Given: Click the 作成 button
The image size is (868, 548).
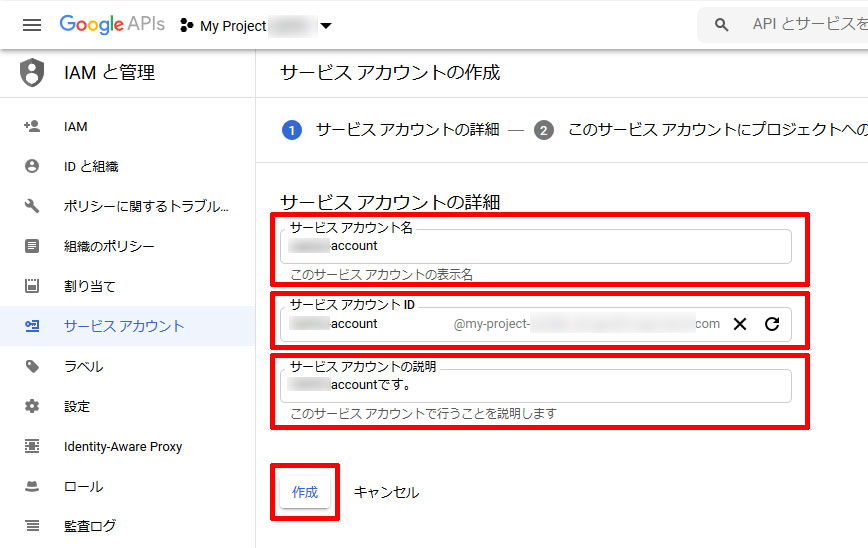Looking at the screenshot, I should pyautogui.click(x=305, y=492).
